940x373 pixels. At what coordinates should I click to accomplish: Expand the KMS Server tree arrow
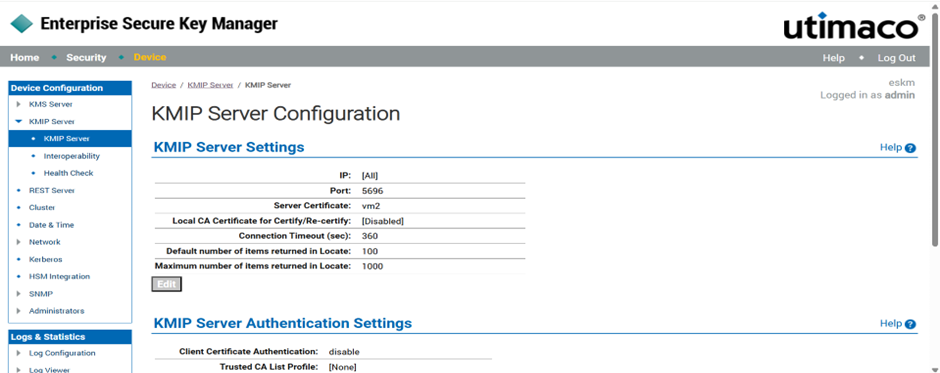point(19,104)
